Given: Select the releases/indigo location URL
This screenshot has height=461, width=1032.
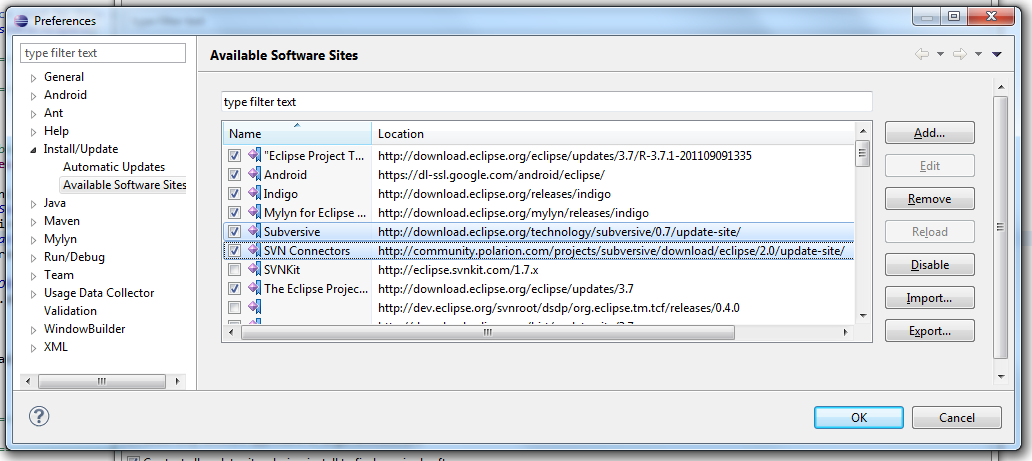Looking at the screenshot, I should (x=494, y=194).
